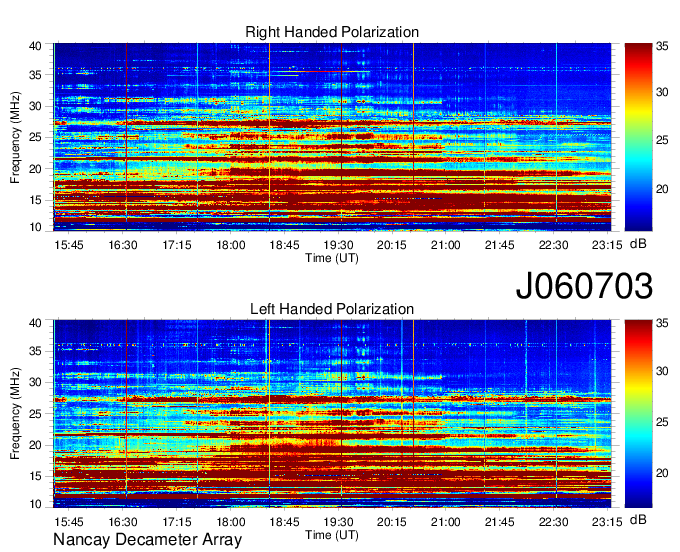
Task: Click the 25 label on top color bar
Action: 662,140
